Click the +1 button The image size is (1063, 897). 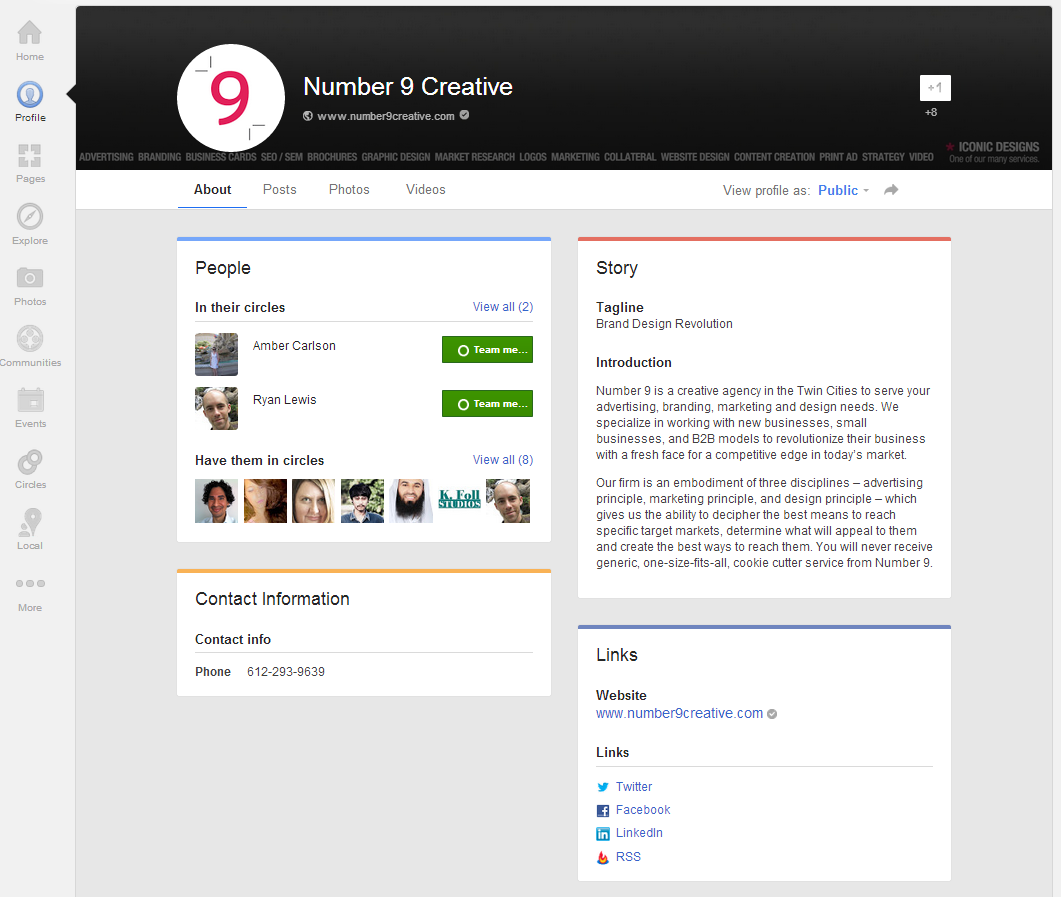(x=935, y=87)
